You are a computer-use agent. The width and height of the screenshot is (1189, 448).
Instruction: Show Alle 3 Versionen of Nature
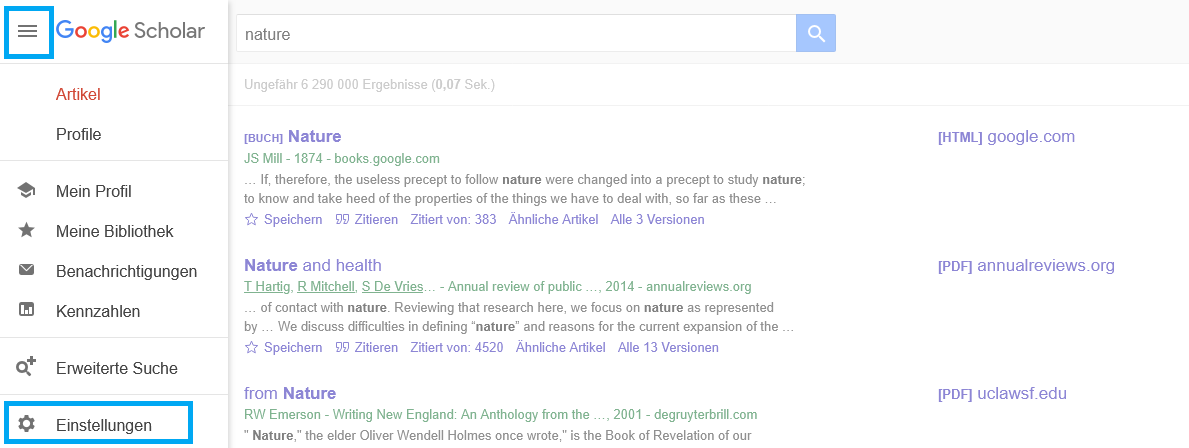click(658, 220)
